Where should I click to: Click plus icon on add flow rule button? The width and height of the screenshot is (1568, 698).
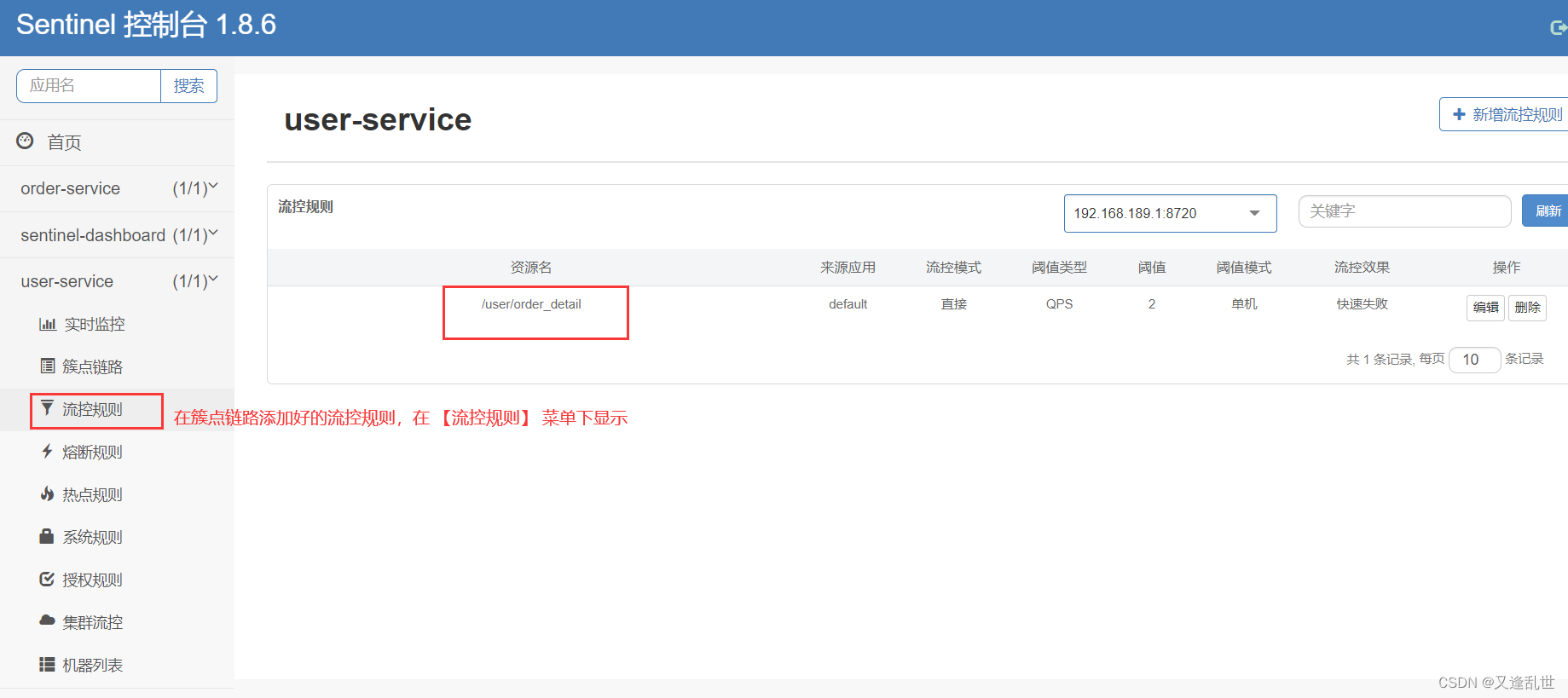click(x=1459, y=114)
